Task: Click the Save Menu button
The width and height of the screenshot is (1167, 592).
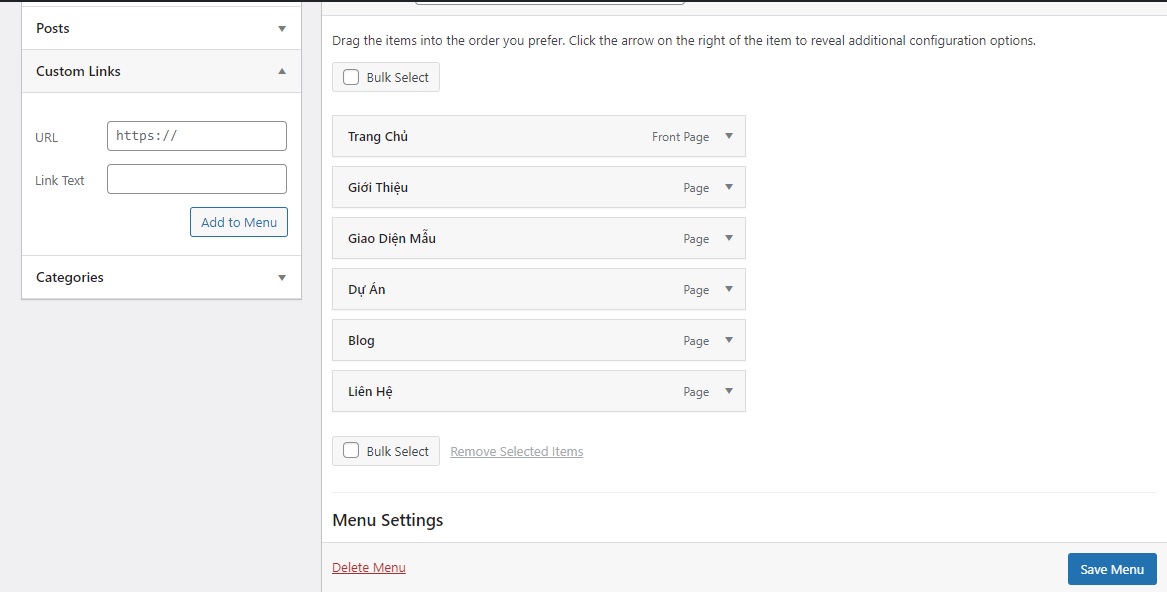Action: click(x=1111, y=569)
